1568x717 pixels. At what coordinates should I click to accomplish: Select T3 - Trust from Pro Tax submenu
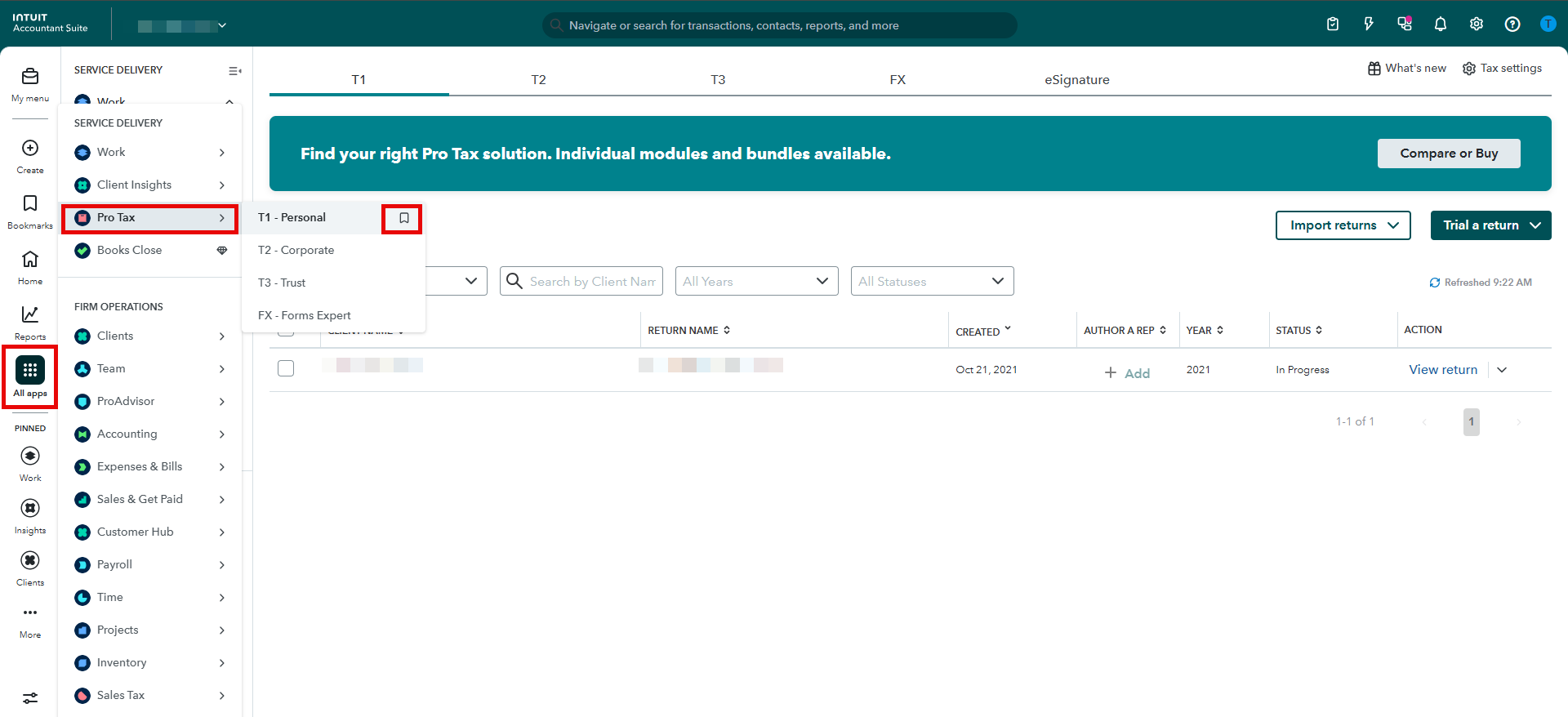282,283
